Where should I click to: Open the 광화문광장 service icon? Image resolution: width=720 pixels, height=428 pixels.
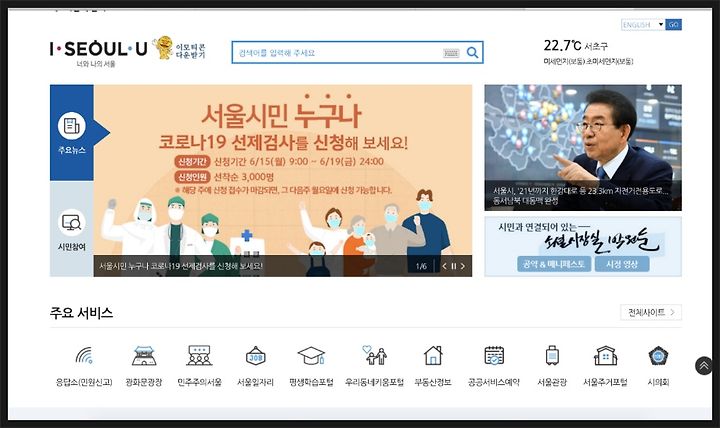(x=144, y=356)
